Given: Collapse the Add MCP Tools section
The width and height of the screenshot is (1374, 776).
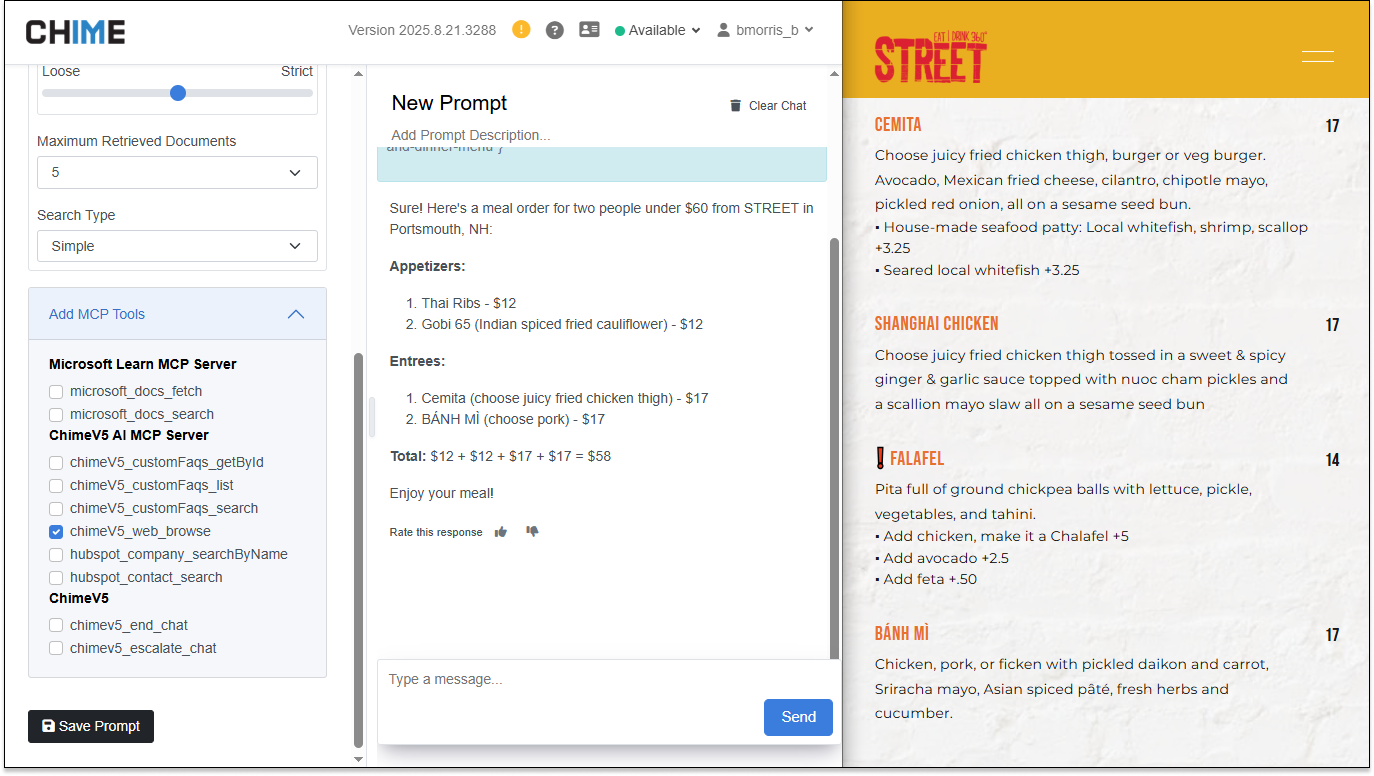Looking at the screenshot, I should pyautogui.click(x=177, y=314).
